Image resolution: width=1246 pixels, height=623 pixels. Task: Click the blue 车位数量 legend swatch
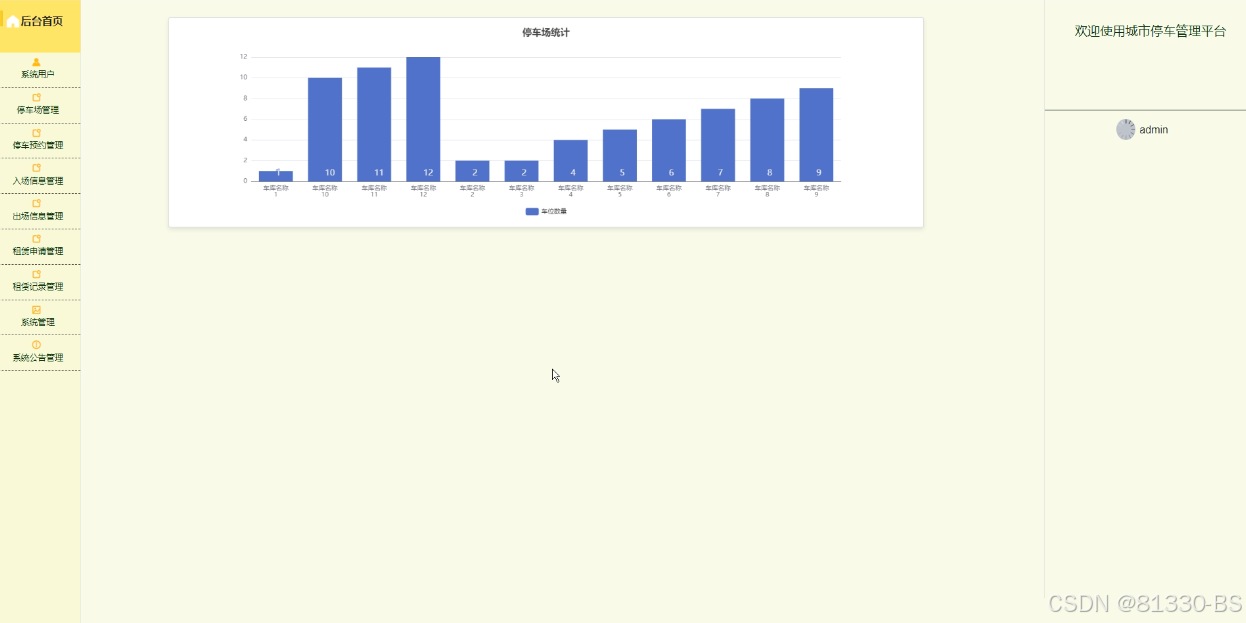532,211
